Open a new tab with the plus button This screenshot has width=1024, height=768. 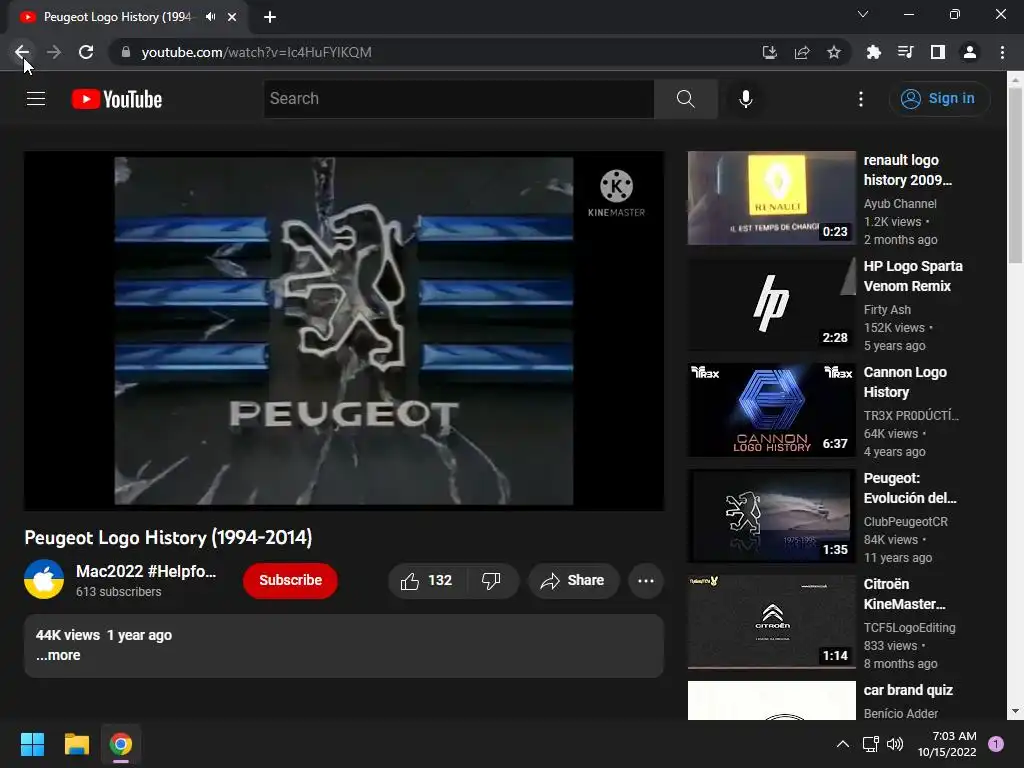point(270,17)
